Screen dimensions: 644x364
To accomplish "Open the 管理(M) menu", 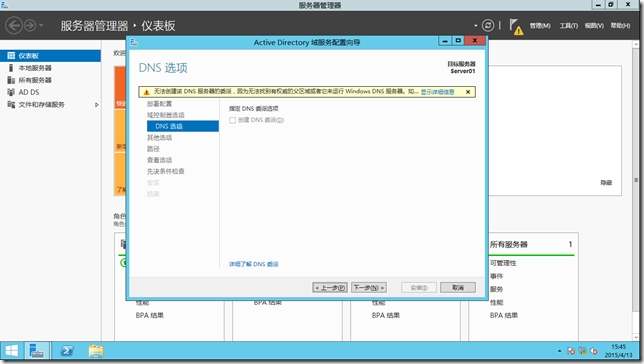I will (540, 25).
